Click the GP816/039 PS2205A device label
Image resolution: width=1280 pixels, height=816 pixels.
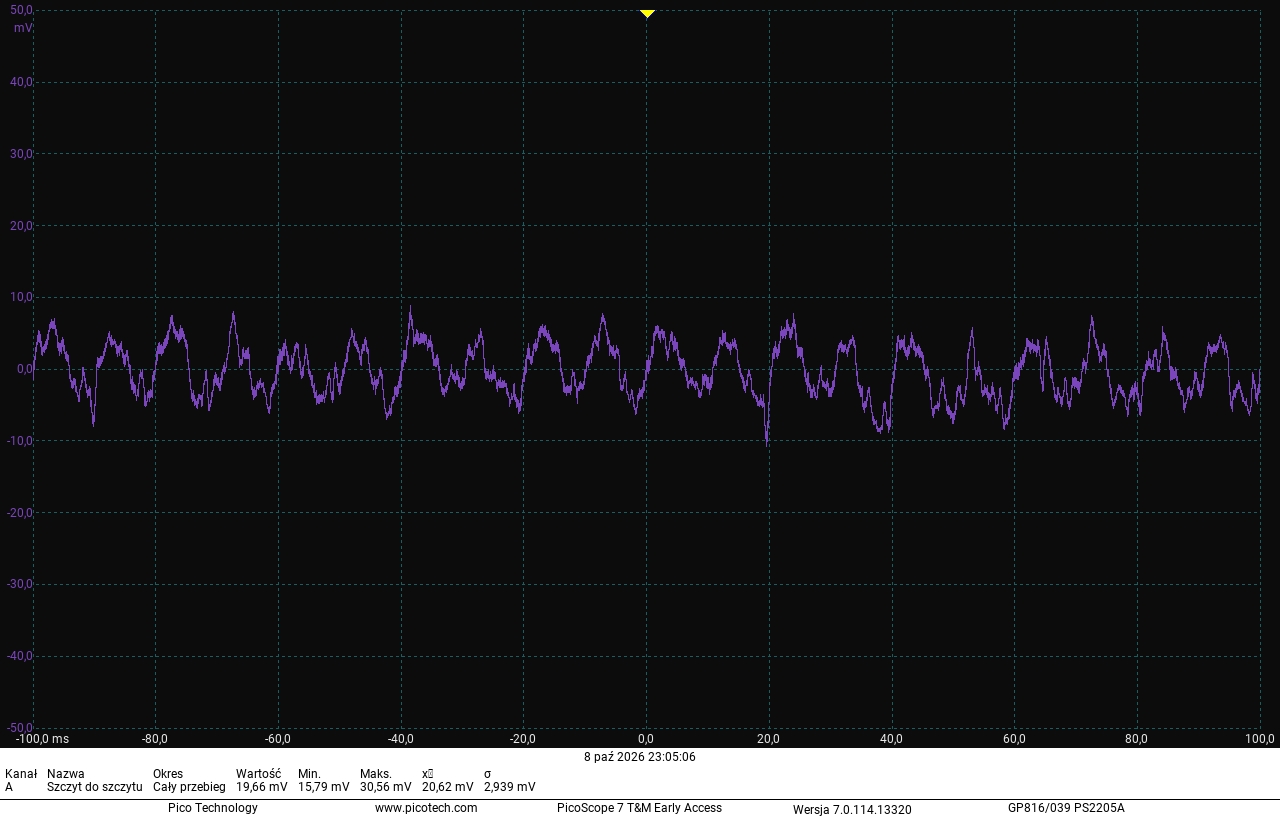[1066, 808]
